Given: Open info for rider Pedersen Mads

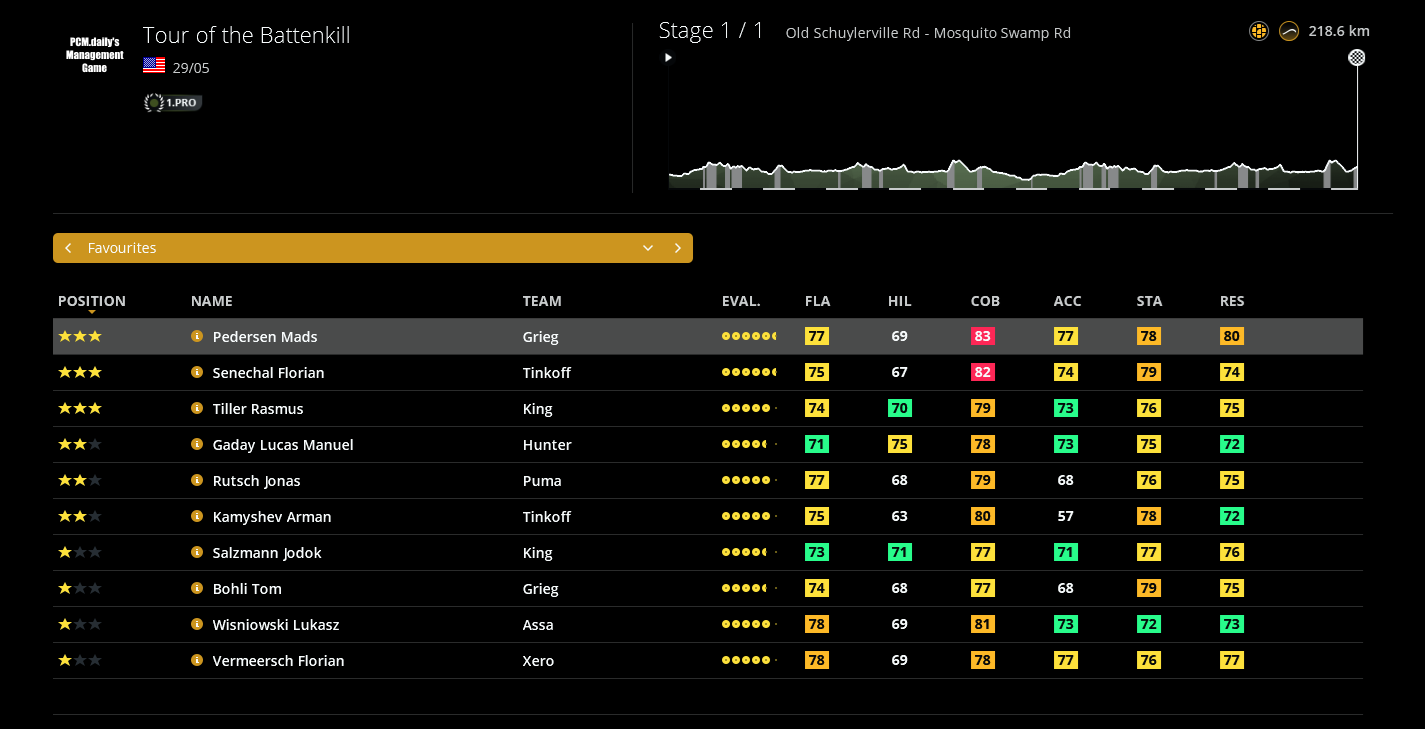Looking at the screenshot, I should point(197,336).
